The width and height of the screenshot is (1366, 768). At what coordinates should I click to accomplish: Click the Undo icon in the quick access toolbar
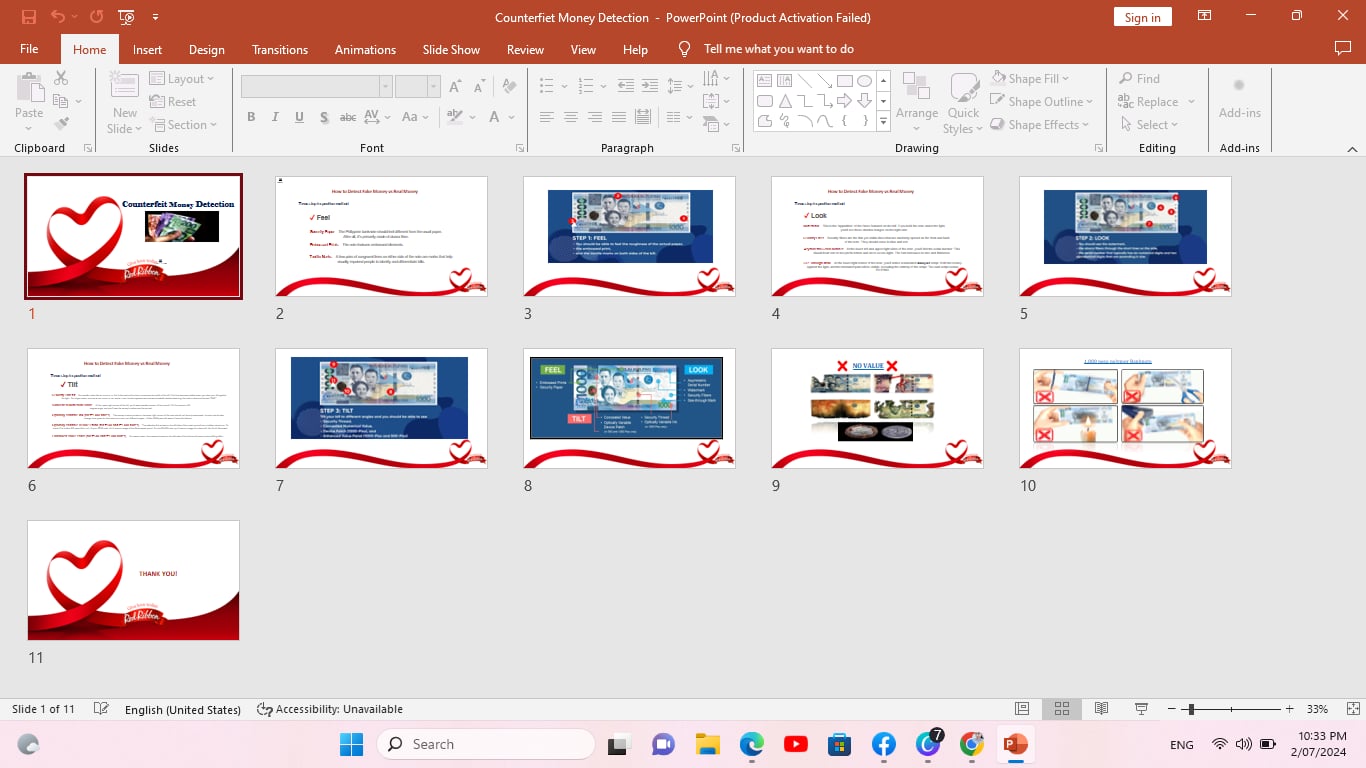(57, 17)
